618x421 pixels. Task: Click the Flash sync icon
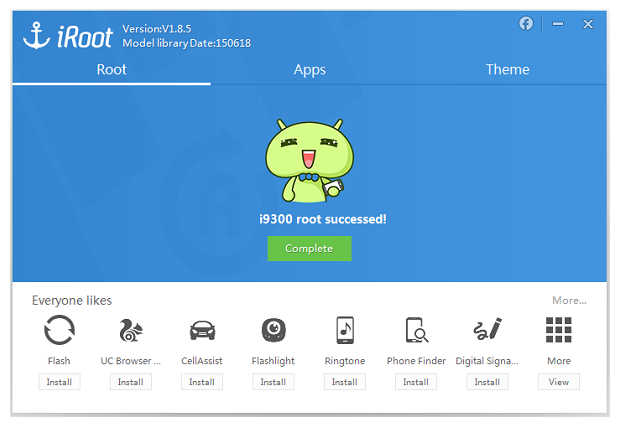tap(59, 330)
